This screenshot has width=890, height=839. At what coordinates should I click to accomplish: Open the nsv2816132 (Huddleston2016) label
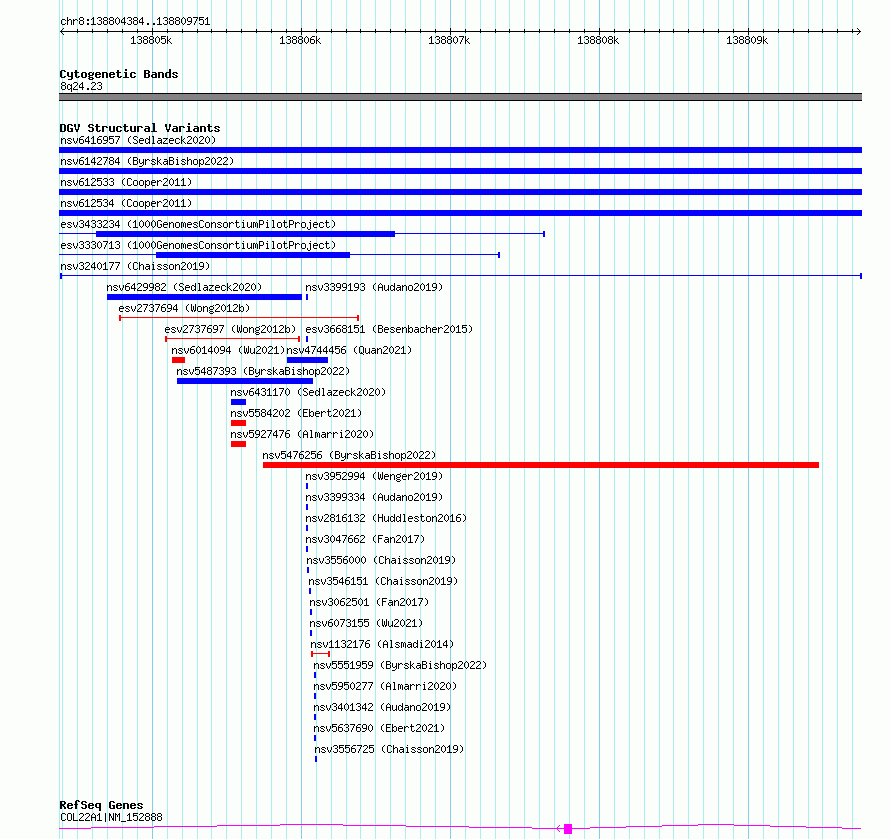(x=386, y=518)
